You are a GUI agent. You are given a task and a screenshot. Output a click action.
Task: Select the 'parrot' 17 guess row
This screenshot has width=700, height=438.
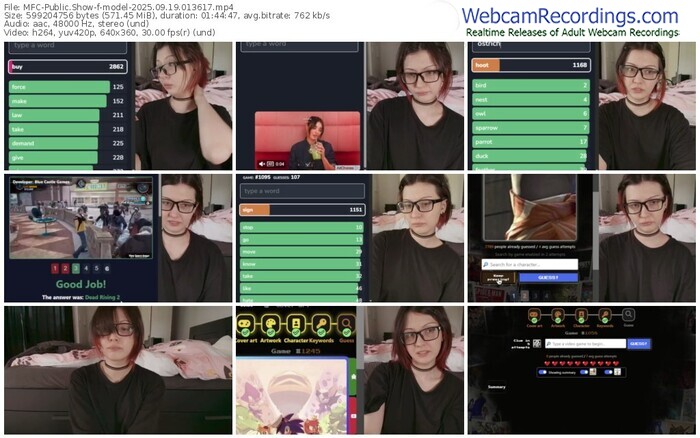[531, 142]
